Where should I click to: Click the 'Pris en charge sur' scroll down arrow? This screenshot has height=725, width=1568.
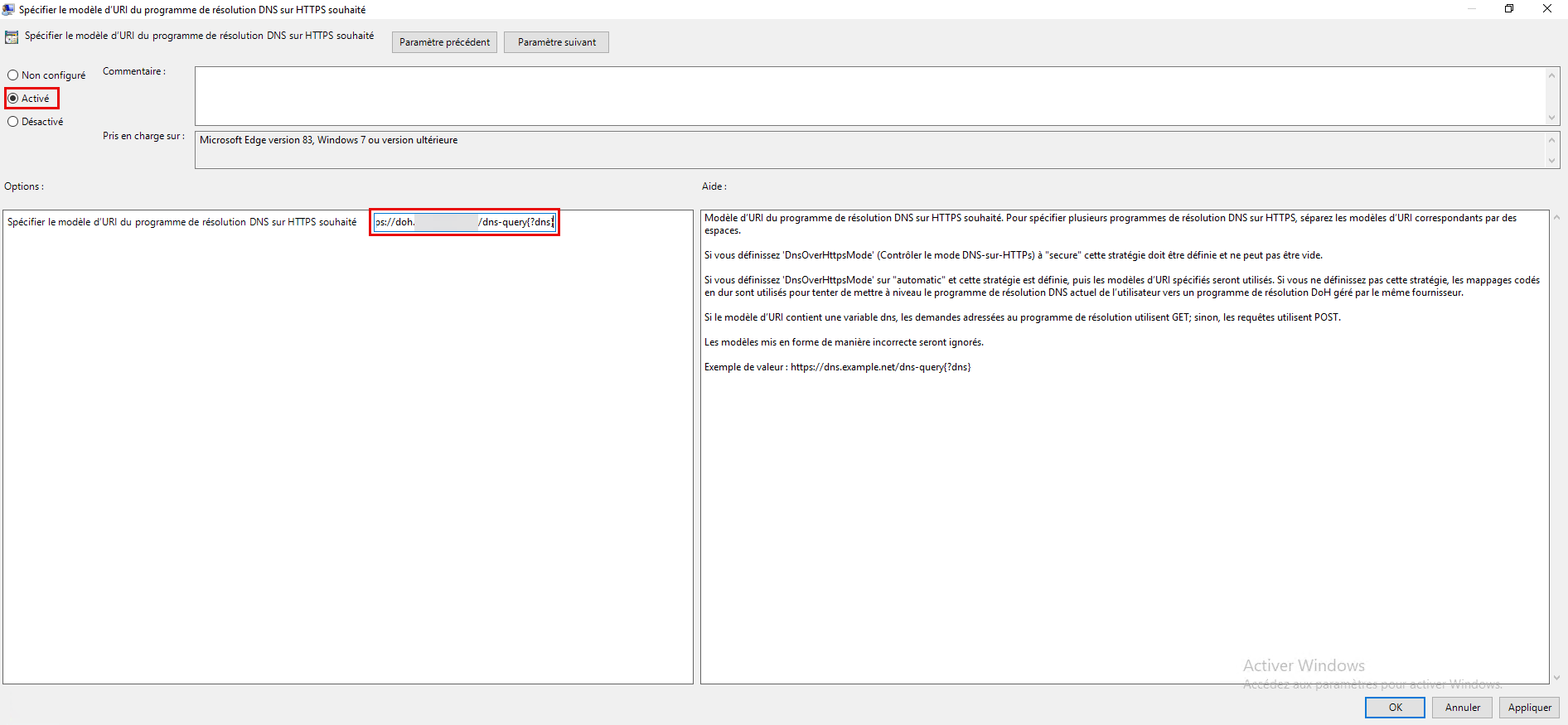[x=1552, y=161]
